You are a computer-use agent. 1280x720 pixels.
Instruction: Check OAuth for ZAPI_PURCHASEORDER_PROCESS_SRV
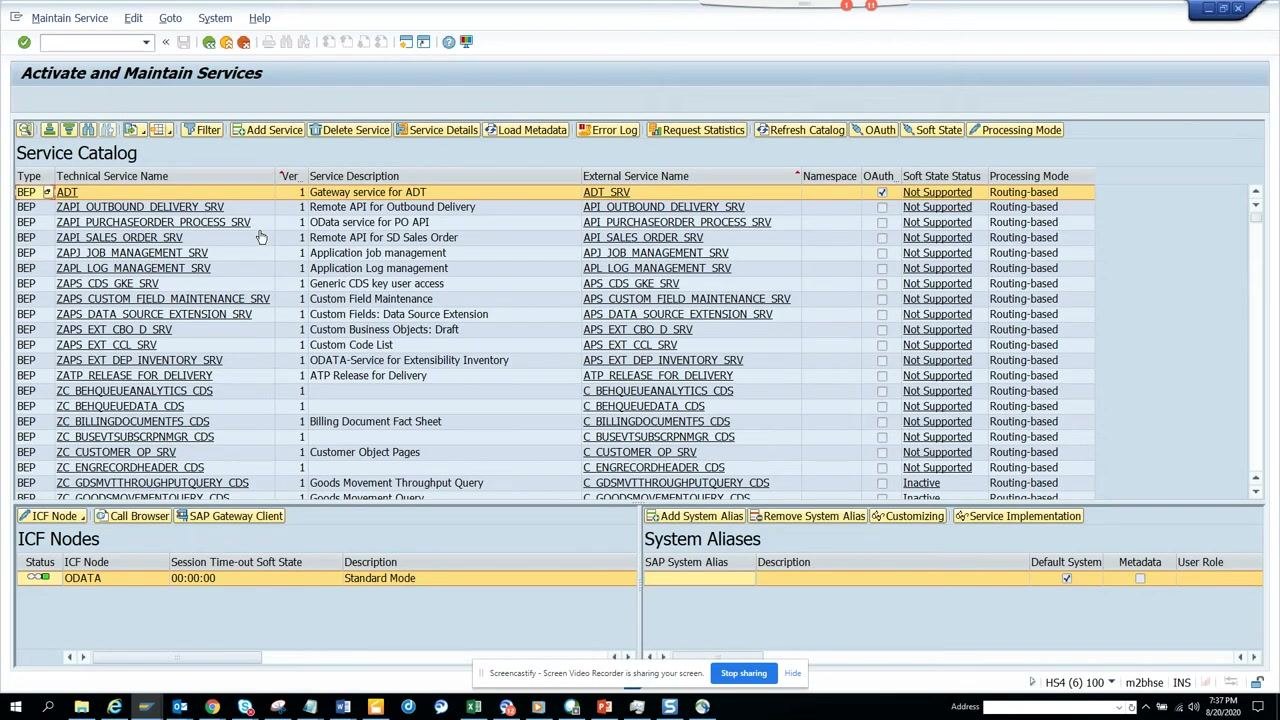[882, 222]
